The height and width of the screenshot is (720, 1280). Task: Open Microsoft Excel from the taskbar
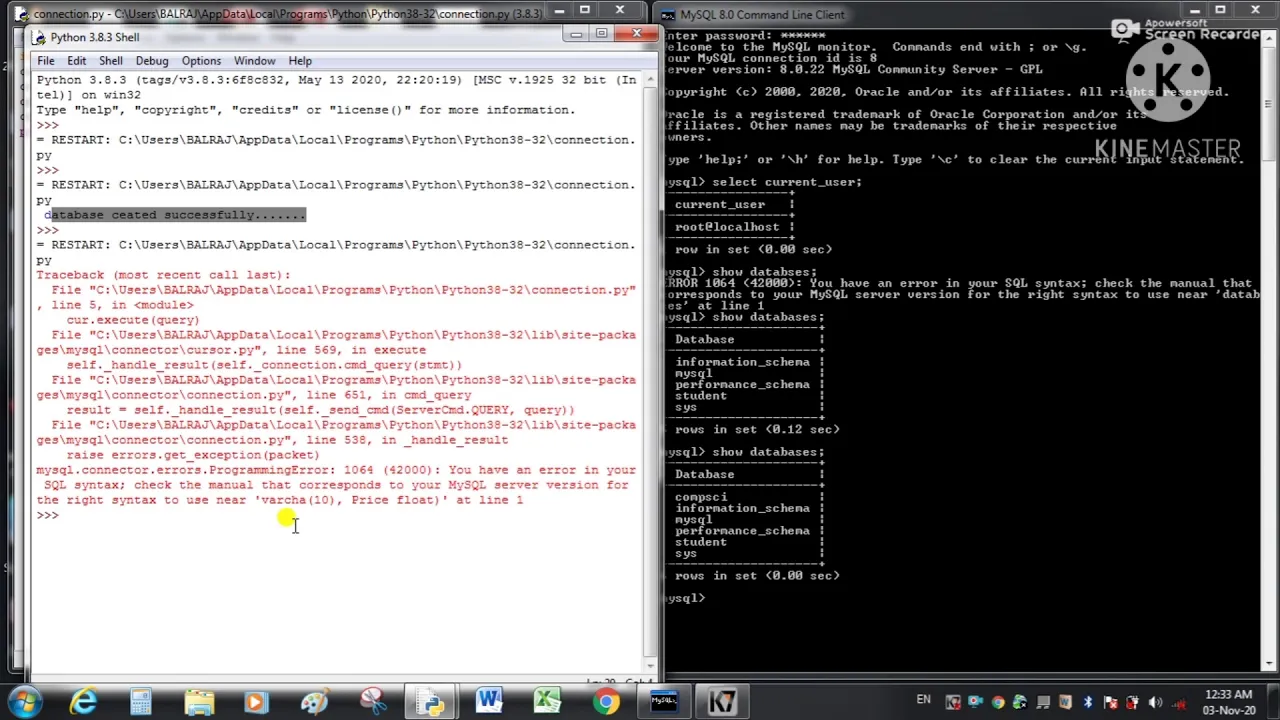coord(548,702)
